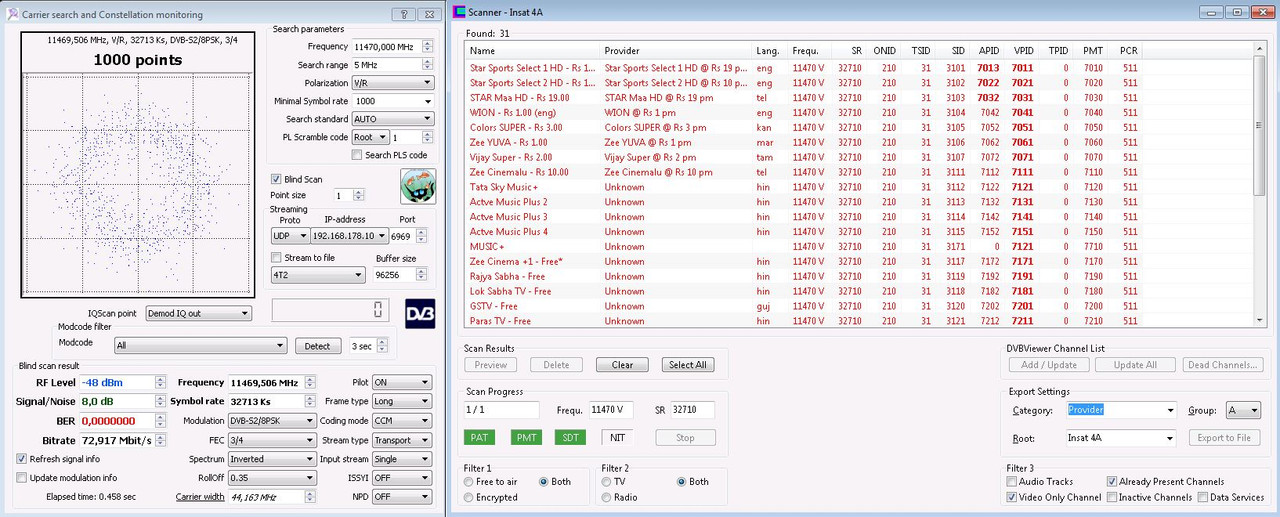
Task: Enable Stream to file option
Action: [277, 258]
